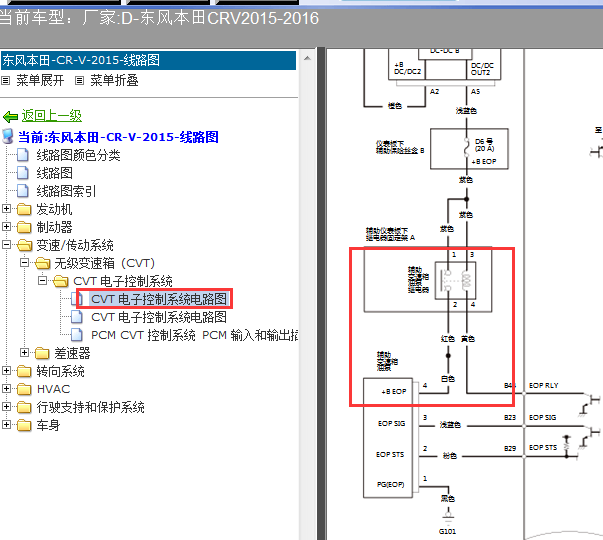Screen dimensions: 603x540
Task: Click page icon of second CVT 电路图
Action: pos(77,317)
